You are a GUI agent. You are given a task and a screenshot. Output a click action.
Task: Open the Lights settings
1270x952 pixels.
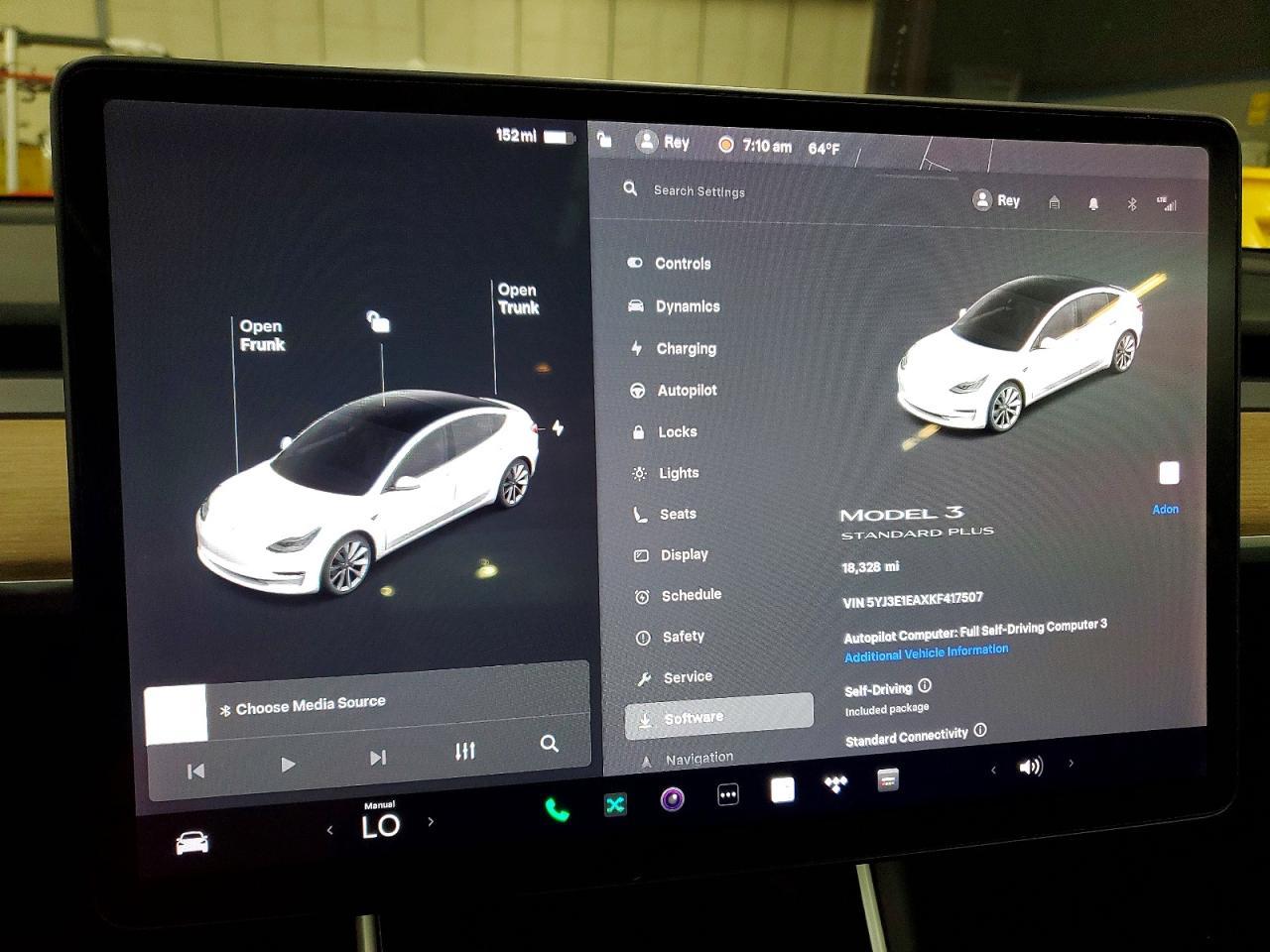(x=666, y=473)
